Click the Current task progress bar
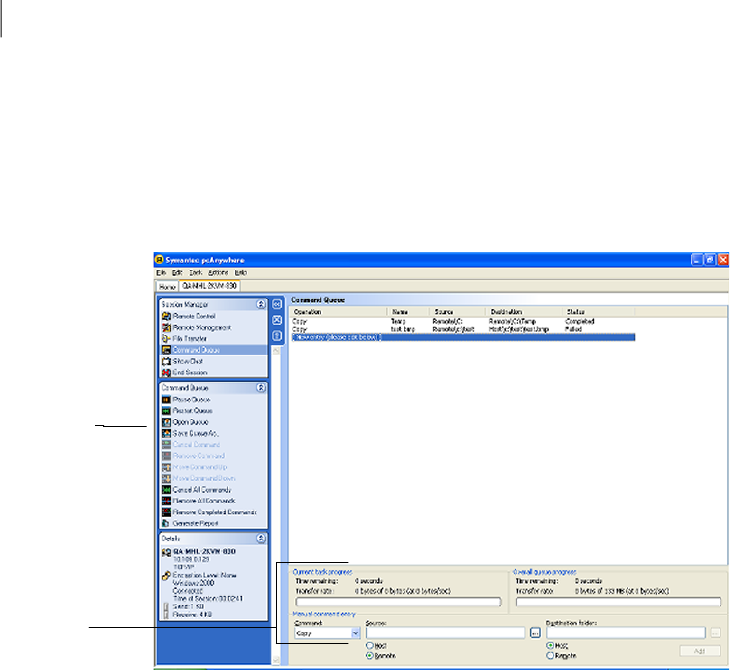The height and width of the screenshot is (670, 730). 399,602
